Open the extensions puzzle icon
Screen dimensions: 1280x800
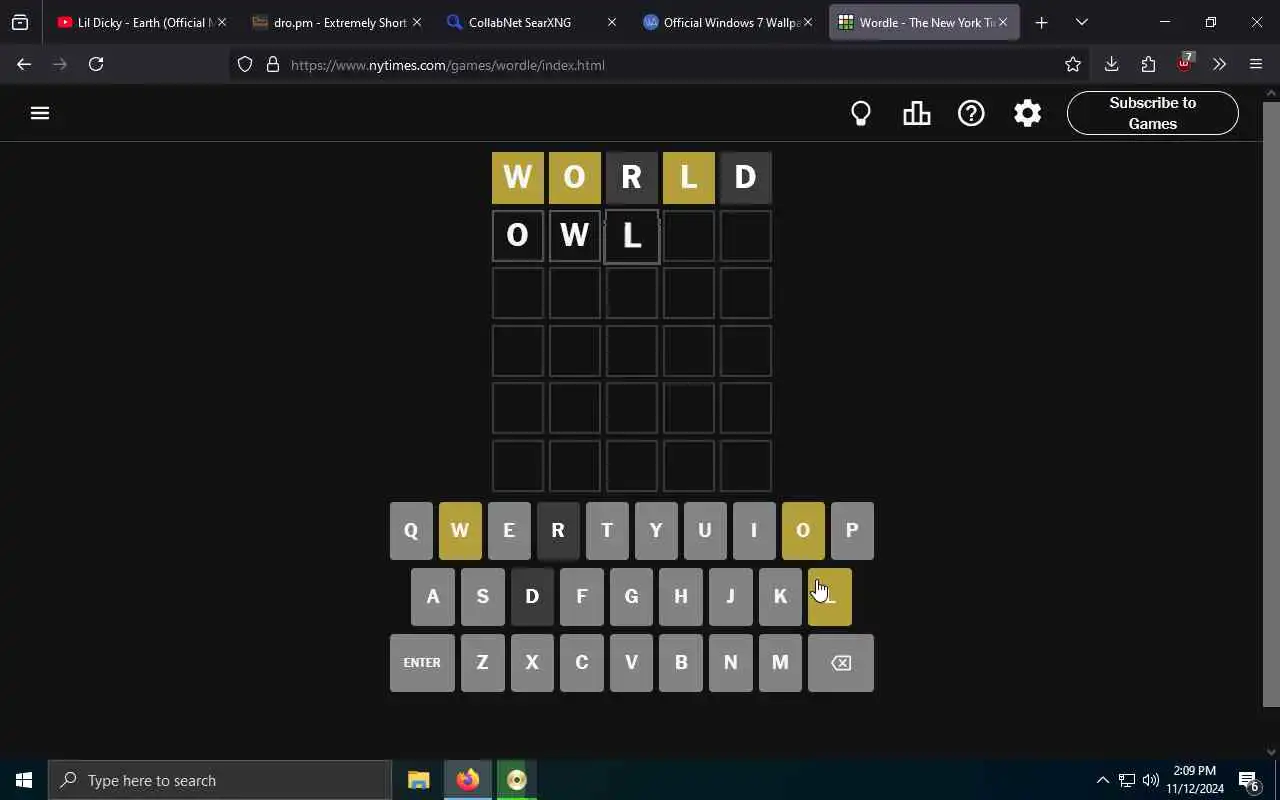tap(1148, 65)
